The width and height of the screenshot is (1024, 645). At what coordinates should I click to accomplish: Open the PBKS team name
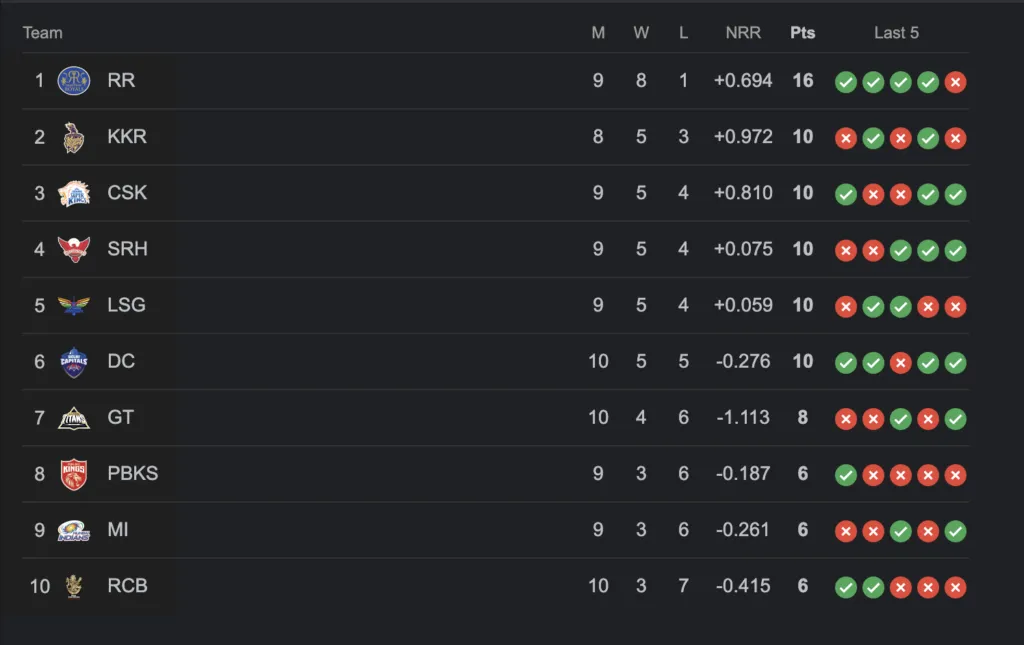click(133, 473)
